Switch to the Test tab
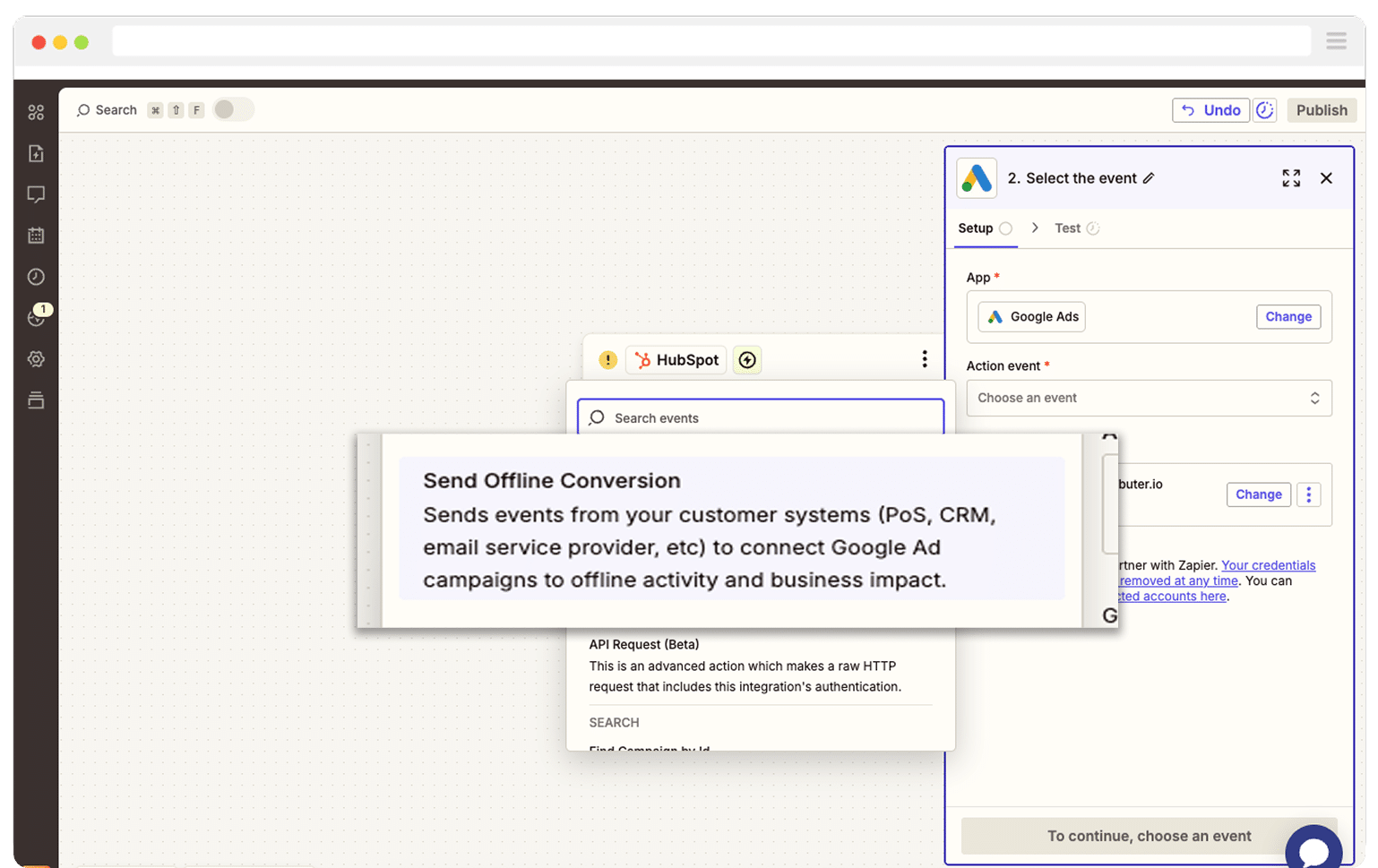Viewport: 1378px width, 868px height. (x=1076, y=228)
